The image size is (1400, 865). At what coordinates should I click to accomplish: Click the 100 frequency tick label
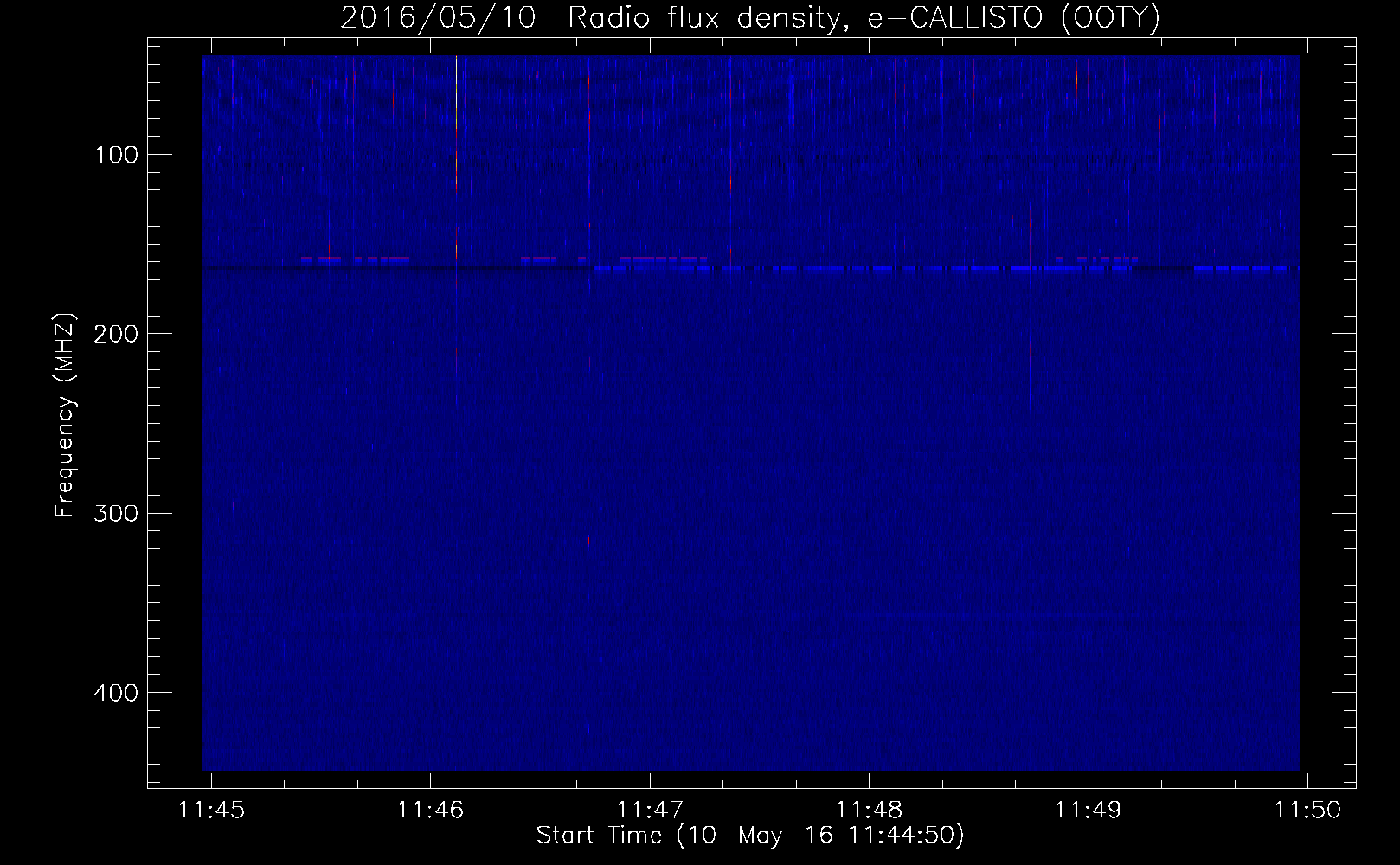click(x=117, y=155)
